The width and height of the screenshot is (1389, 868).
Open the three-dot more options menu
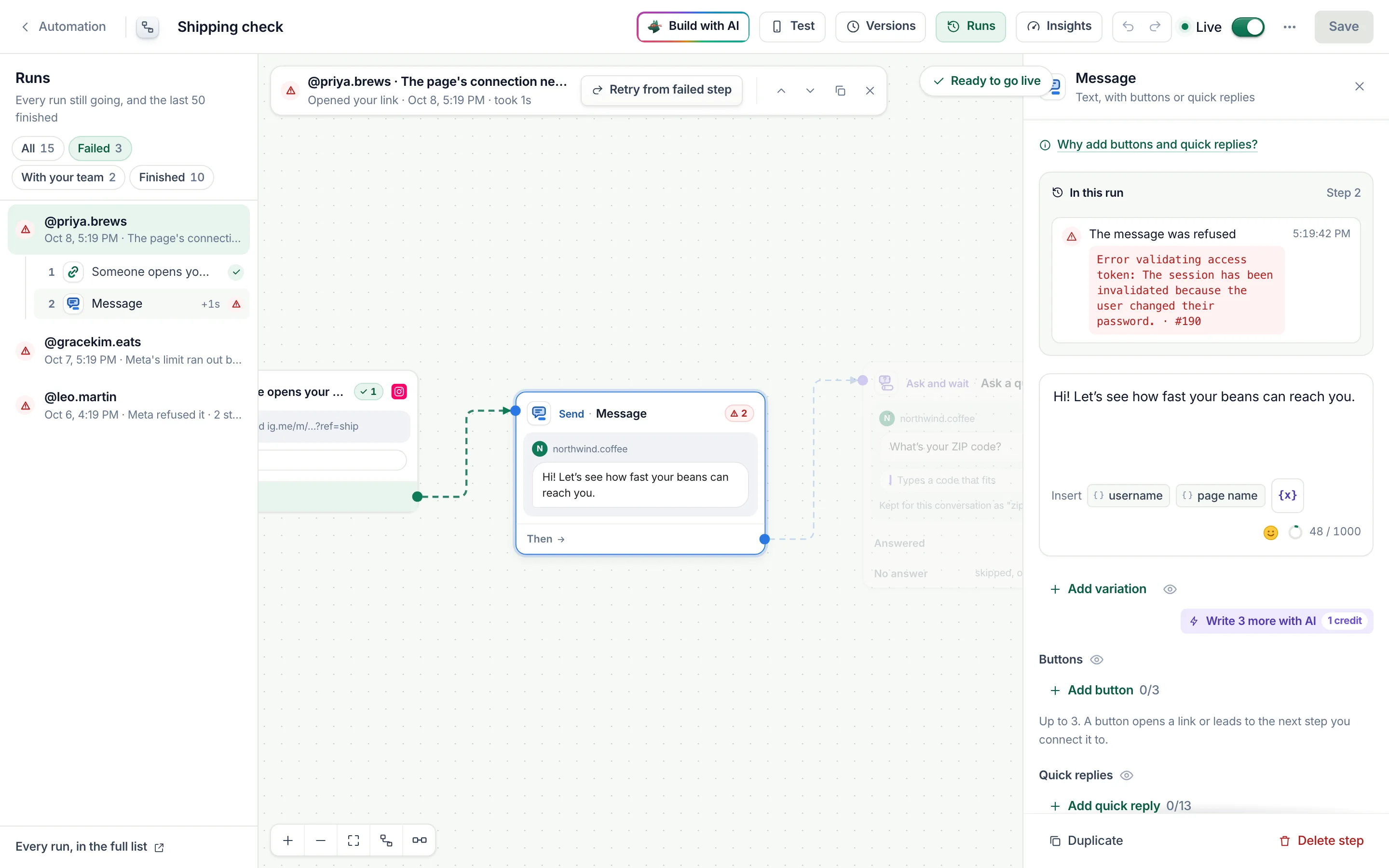[1289, 27]
